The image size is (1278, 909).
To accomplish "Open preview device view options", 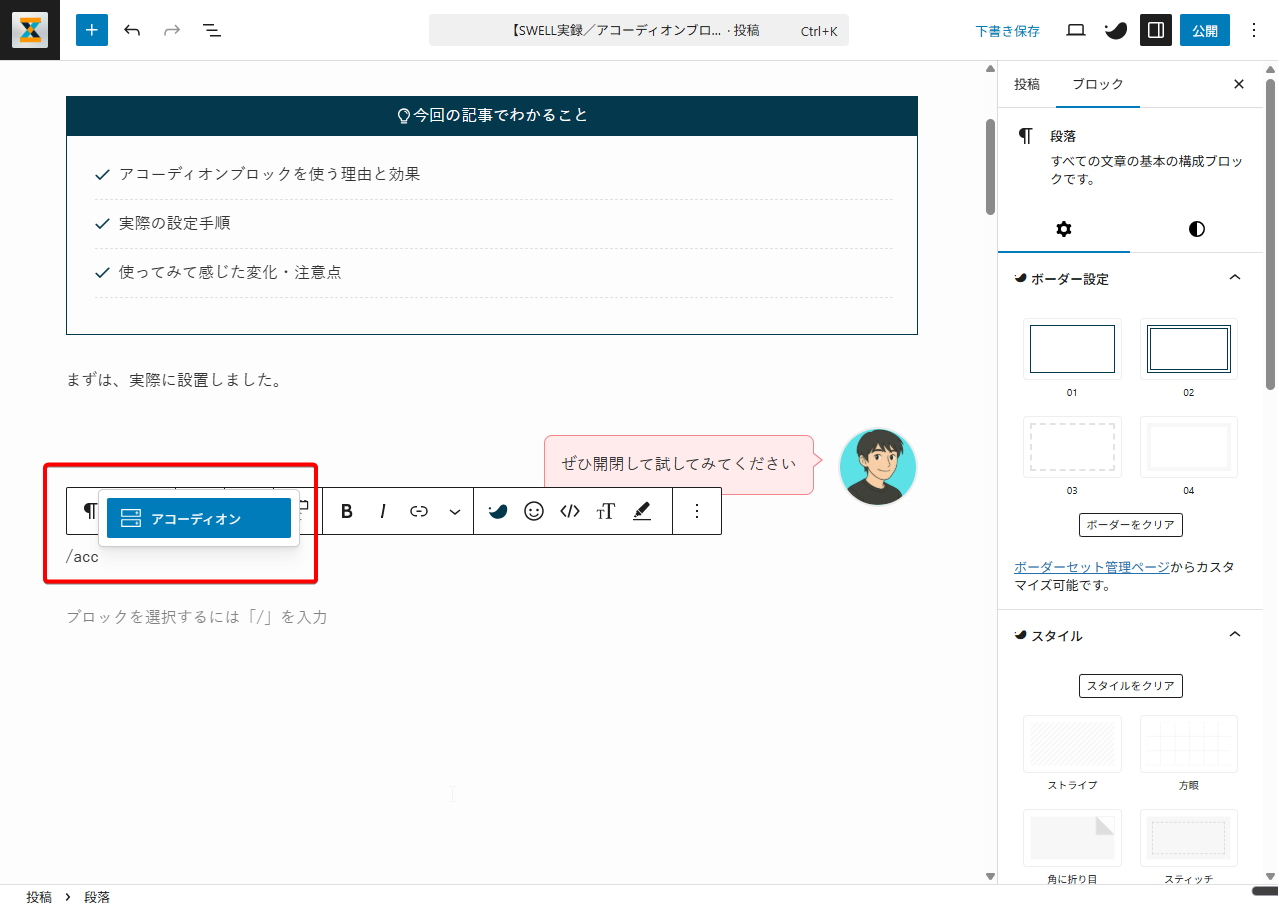I will (1076, 30).
